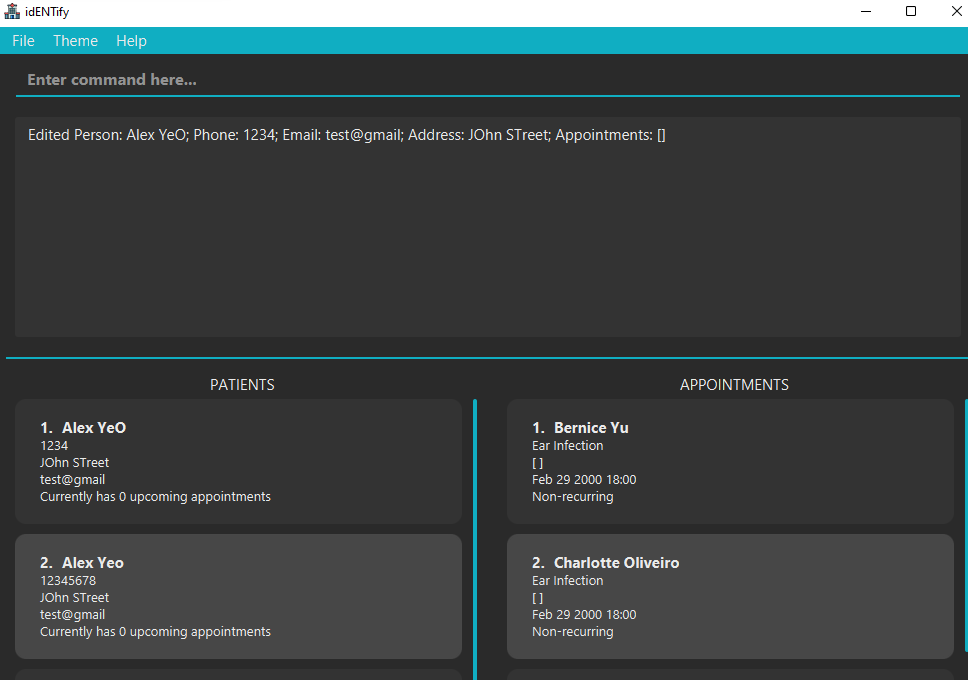
Task: Click empty tags '[ ]' in Charlotte Oliveiro appointment
Action: 538,598
